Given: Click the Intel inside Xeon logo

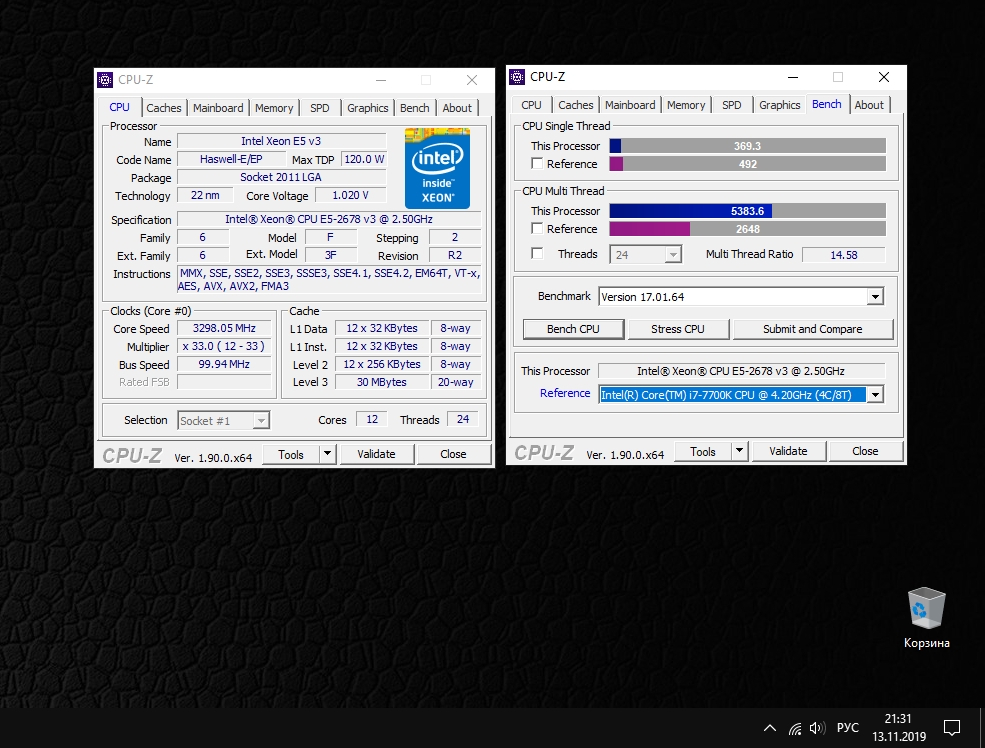Looking at the screenshot, I should click(x=437, y=168).
